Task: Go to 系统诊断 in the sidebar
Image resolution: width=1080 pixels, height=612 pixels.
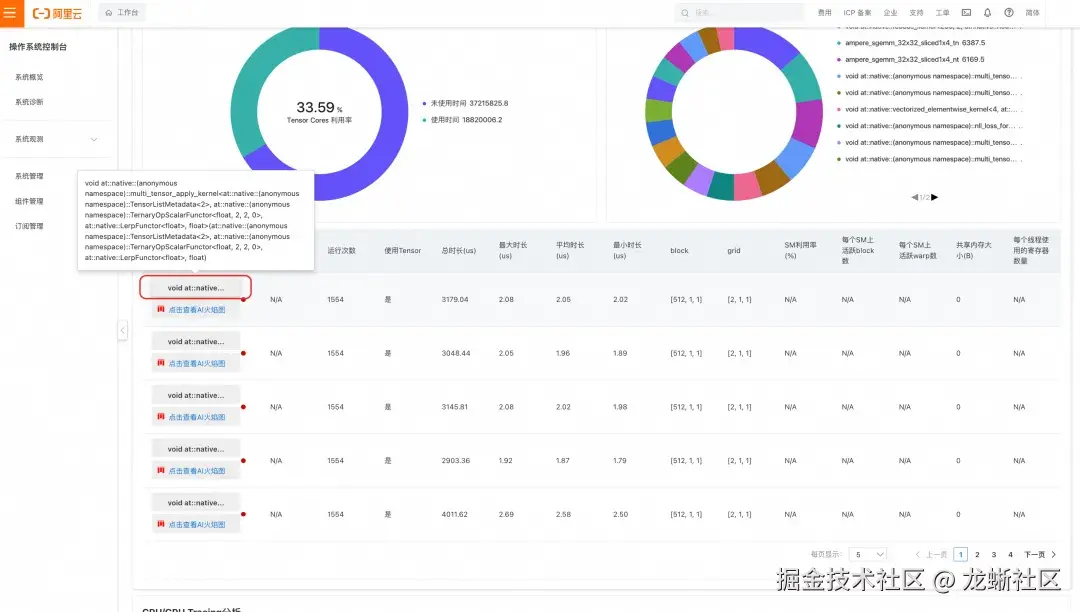Action: tap(29, 102)
